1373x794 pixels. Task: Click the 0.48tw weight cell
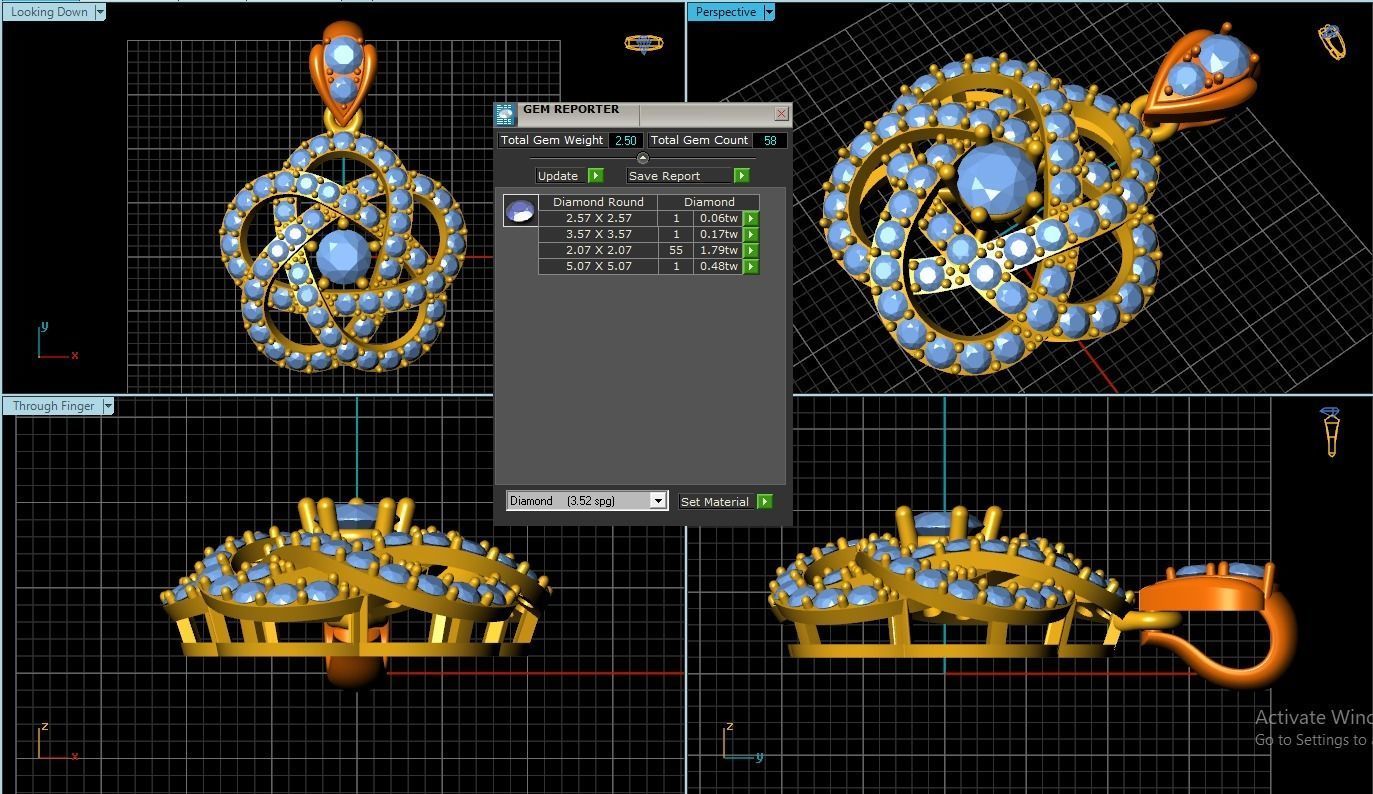[718, 266]
